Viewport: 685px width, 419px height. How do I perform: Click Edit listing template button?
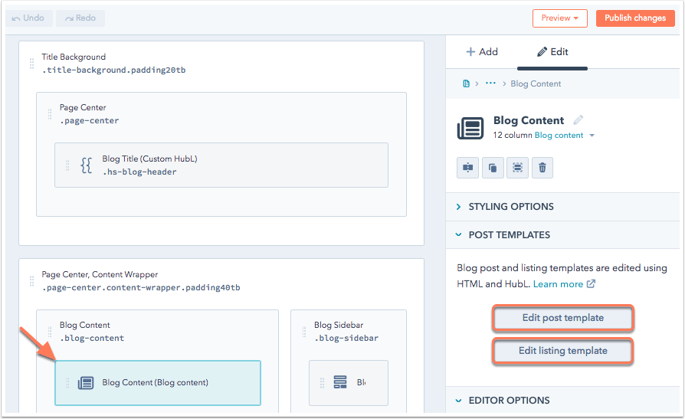click(x=563, y=350)
